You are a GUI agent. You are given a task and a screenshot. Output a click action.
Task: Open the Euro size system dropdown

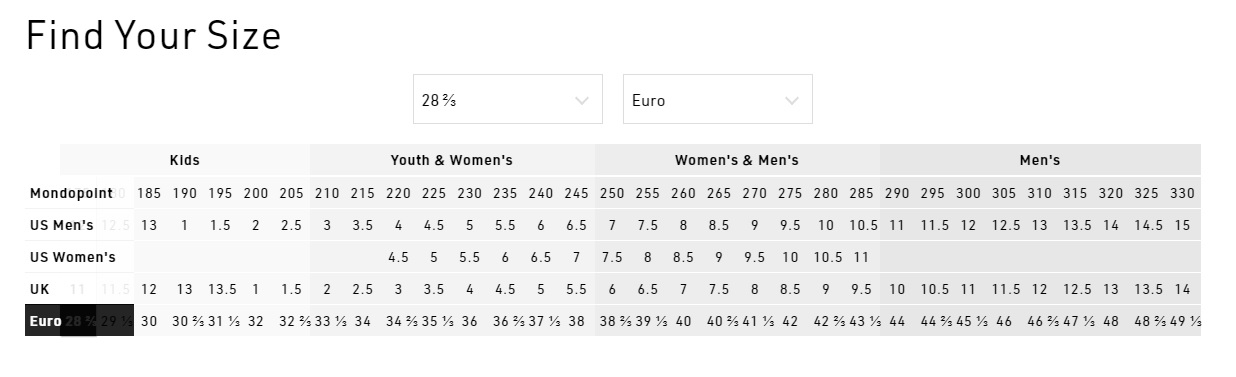[x=717, y=99]
